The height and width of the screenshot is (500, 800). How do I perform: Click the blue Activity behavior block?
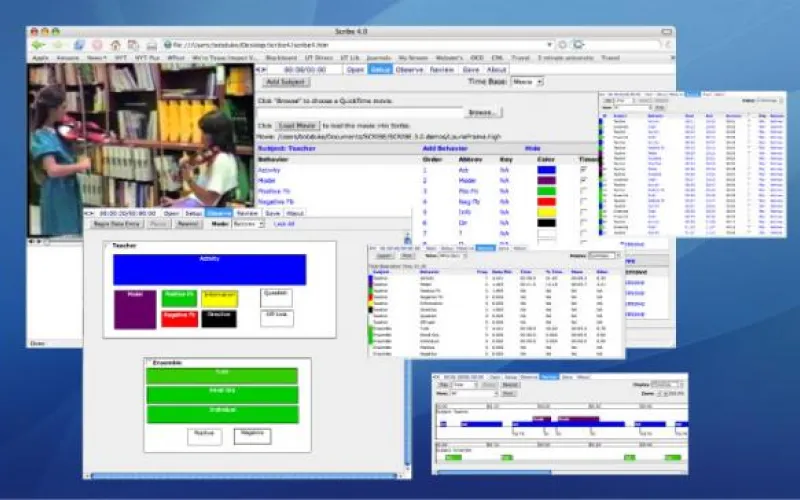point(210,269)
